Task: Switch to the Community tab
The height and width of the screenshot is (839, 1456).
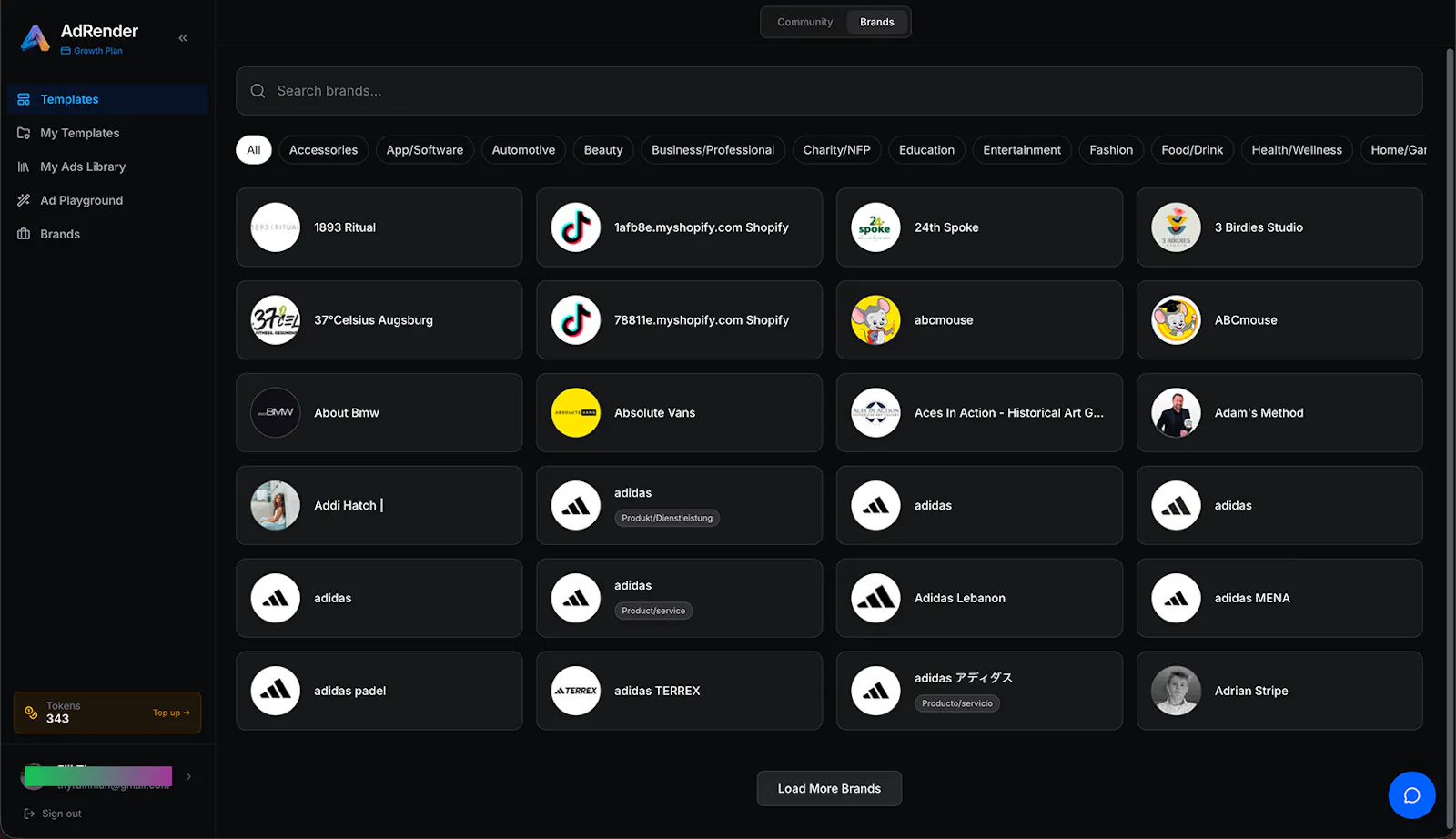Action: coord(804,22)
